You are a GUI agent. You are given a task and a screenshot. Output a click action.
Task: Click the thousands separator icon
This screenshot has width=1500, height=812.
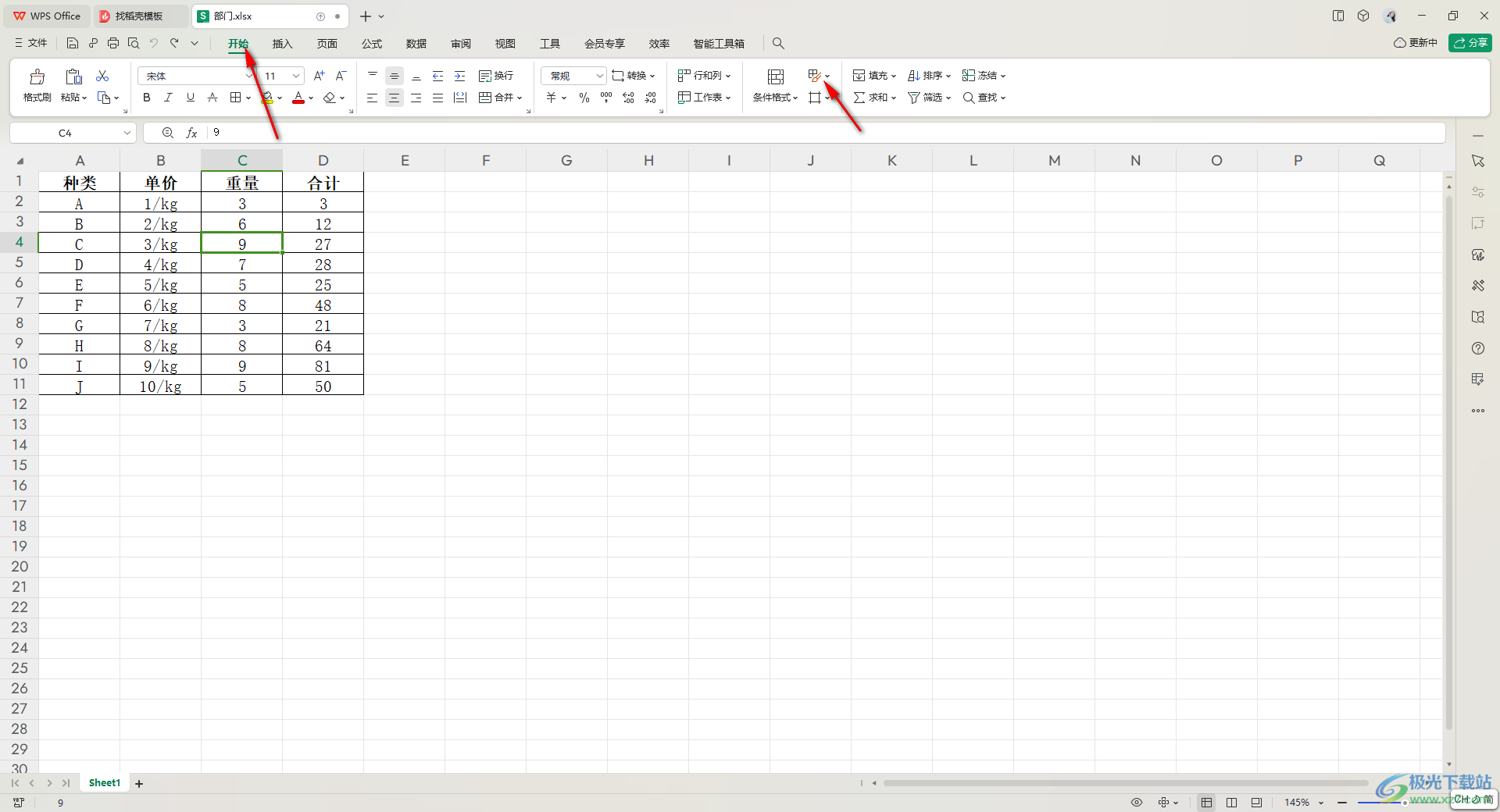(x=606, y=98)
